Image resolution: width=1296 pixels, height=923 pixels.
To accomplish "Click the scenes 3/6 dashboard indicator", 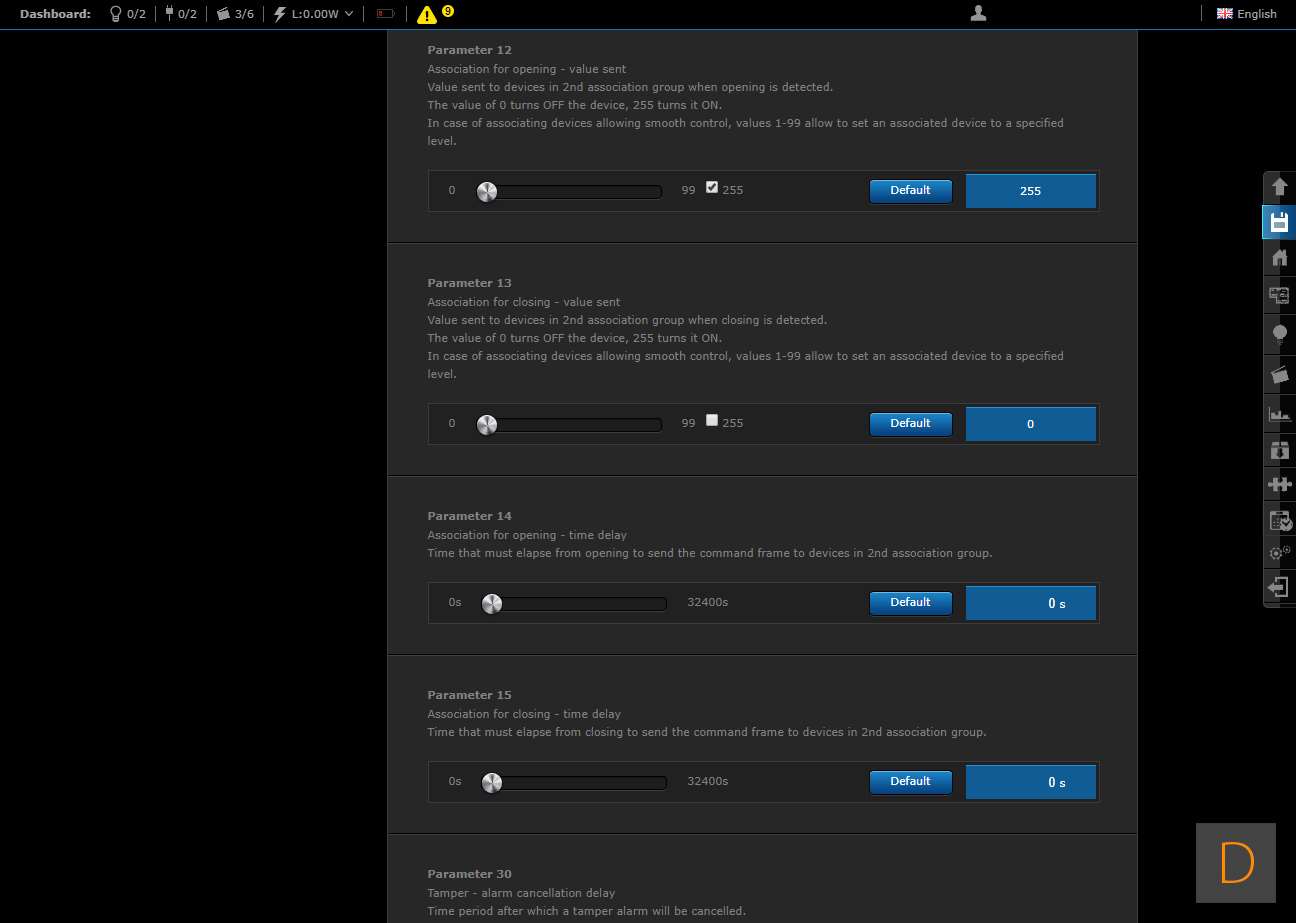I will (236, 14).
